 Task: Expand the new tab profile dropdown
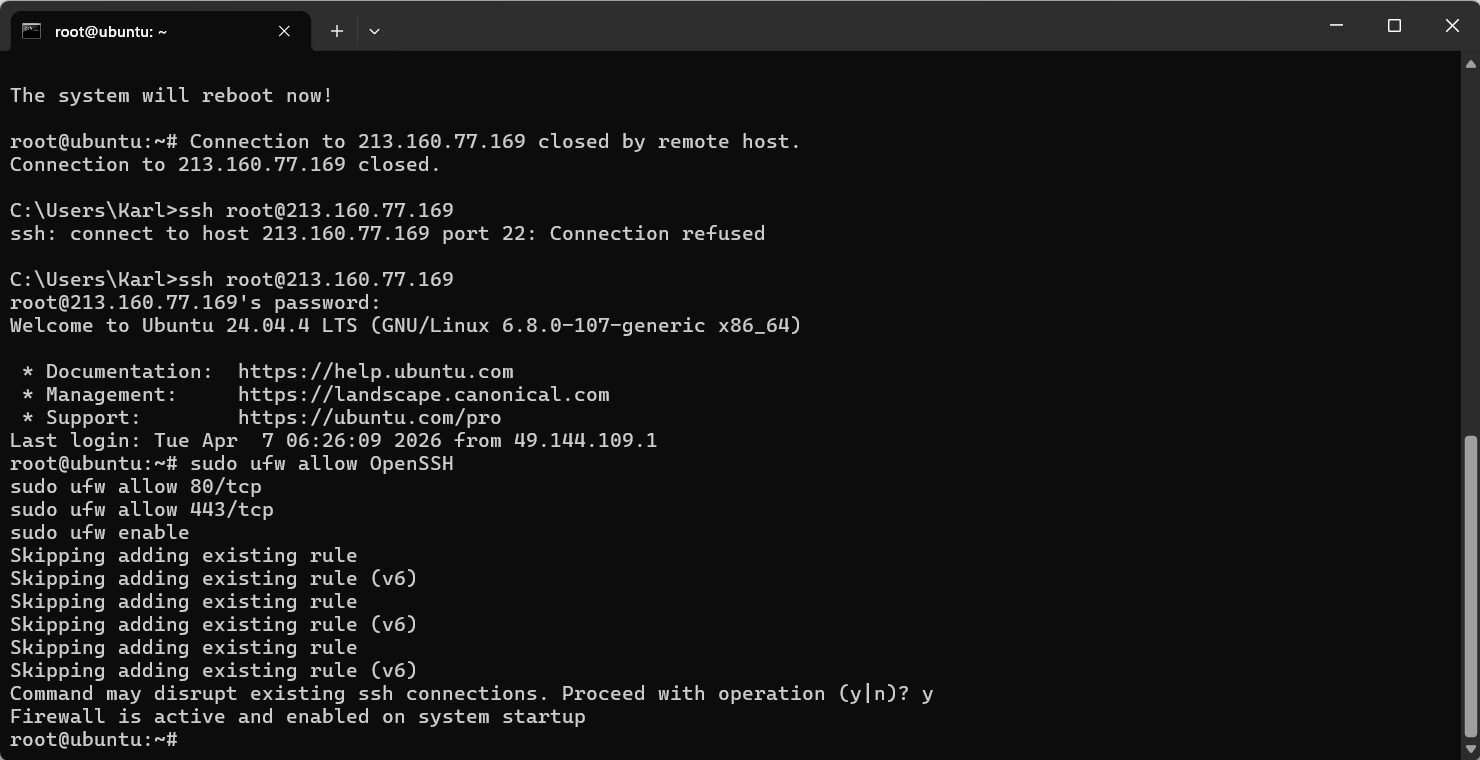[x=374, y=31]
